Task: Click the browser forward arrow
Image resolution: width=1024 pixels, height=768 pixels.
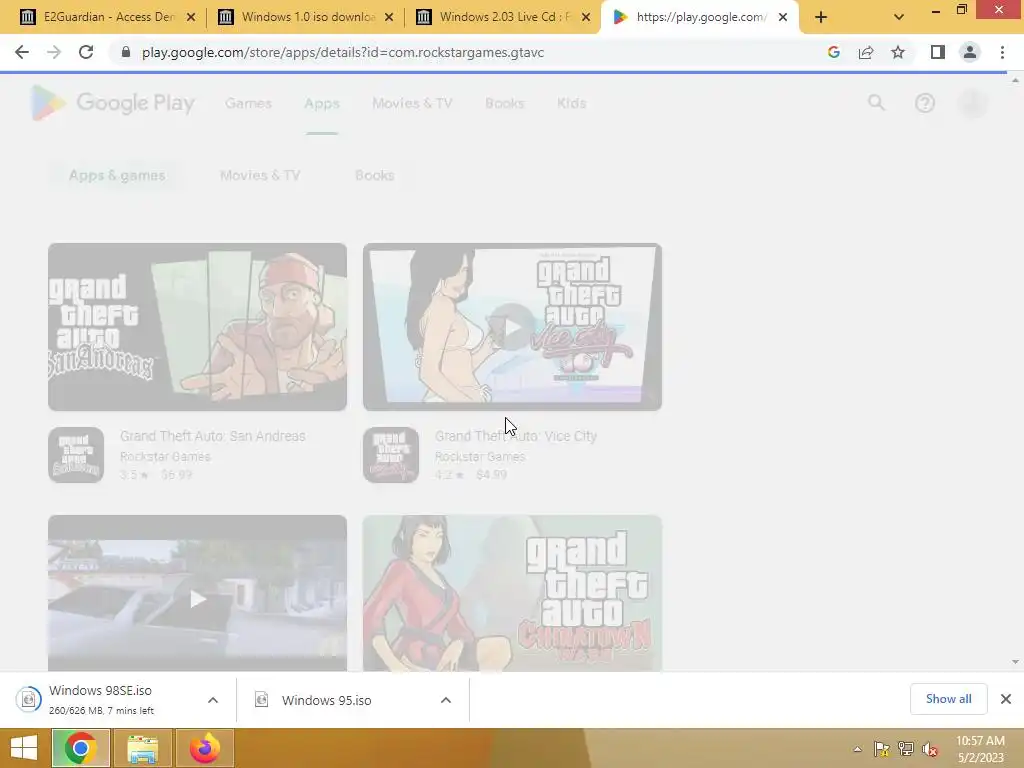Action: tap(54, 52)
